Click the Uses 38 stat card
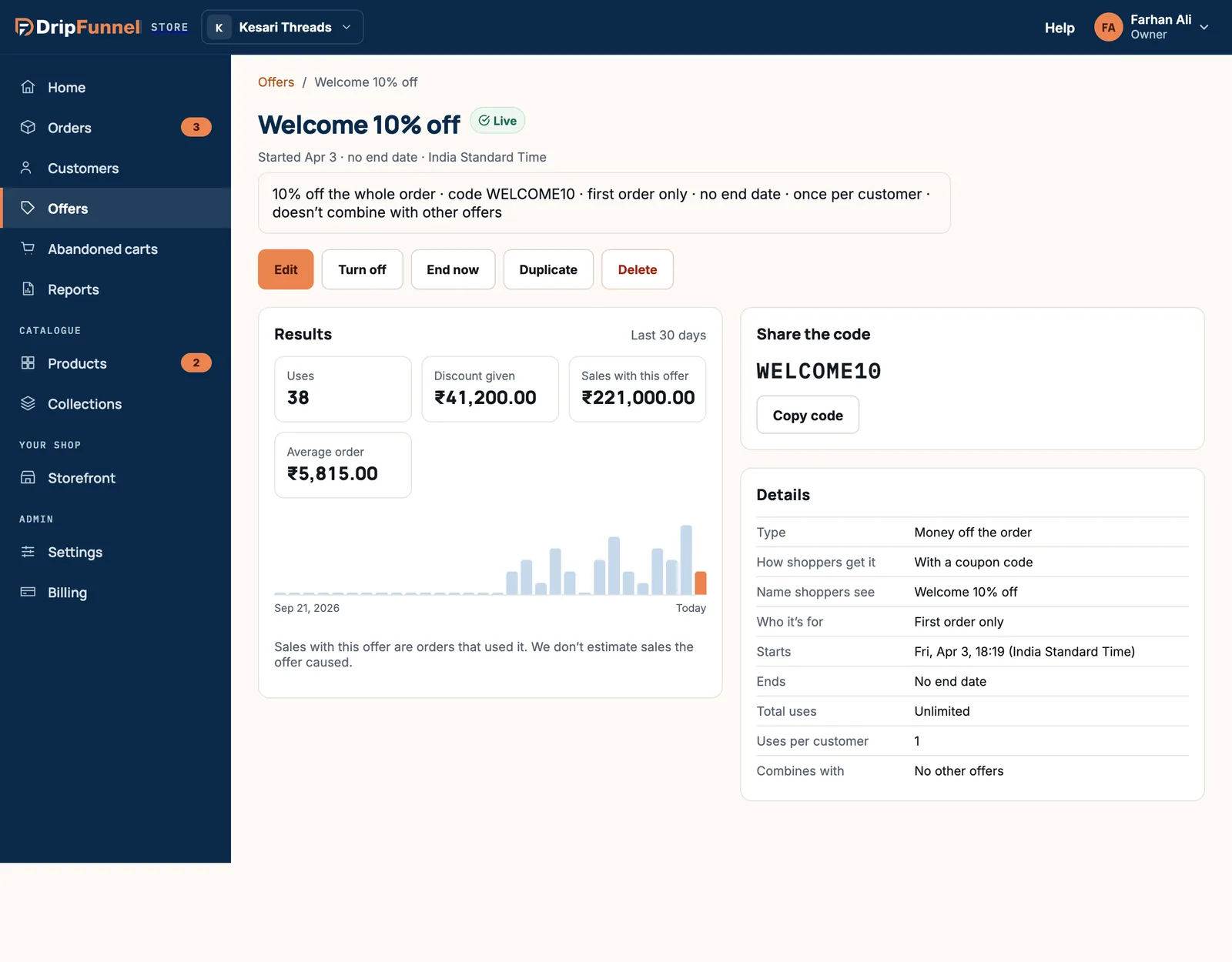 (343, 389)
